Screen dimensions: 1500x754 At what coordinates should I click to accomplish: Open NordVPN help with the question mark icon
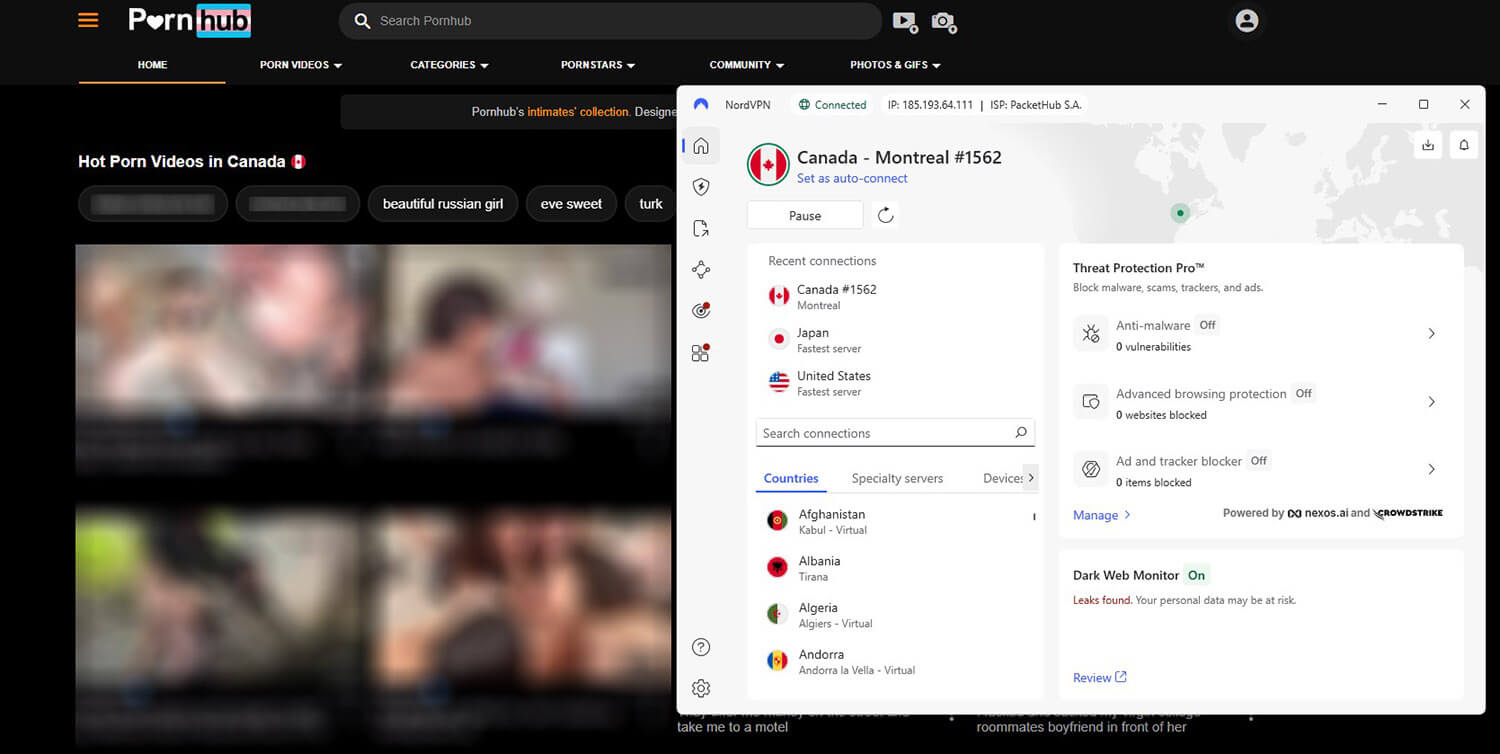(701, 647)
